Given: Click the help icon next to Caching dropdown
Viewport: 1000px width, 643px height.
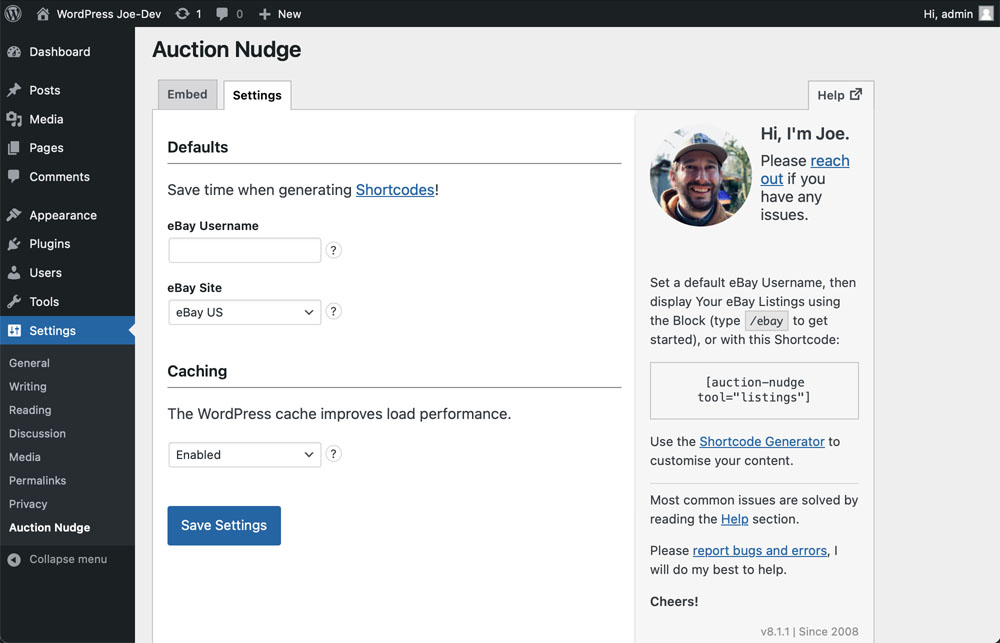Looking at the screenshot, I should click(x=334, y=454).
